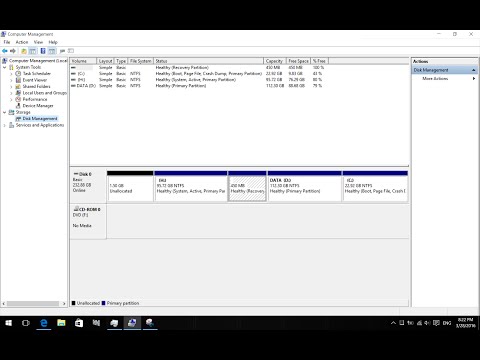480x360 pixels.
Task: Sort by the % Free column header
Action: click(319, 61)
